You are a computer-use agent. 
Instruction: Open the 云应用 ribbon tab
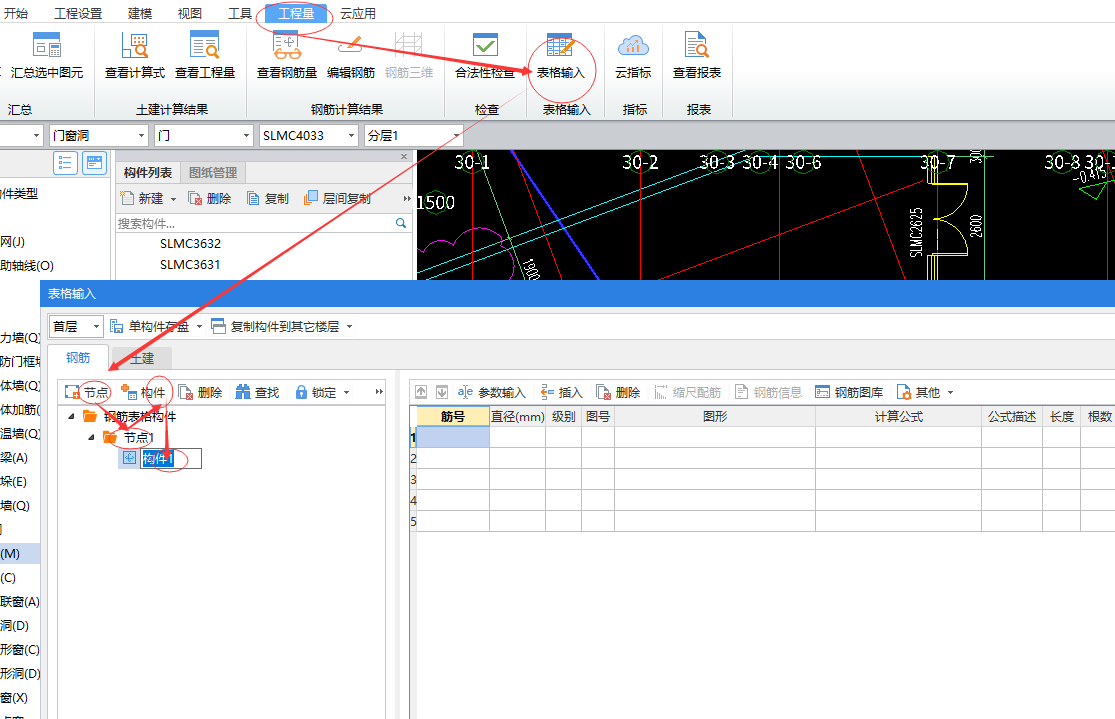(x=358, y=13)
